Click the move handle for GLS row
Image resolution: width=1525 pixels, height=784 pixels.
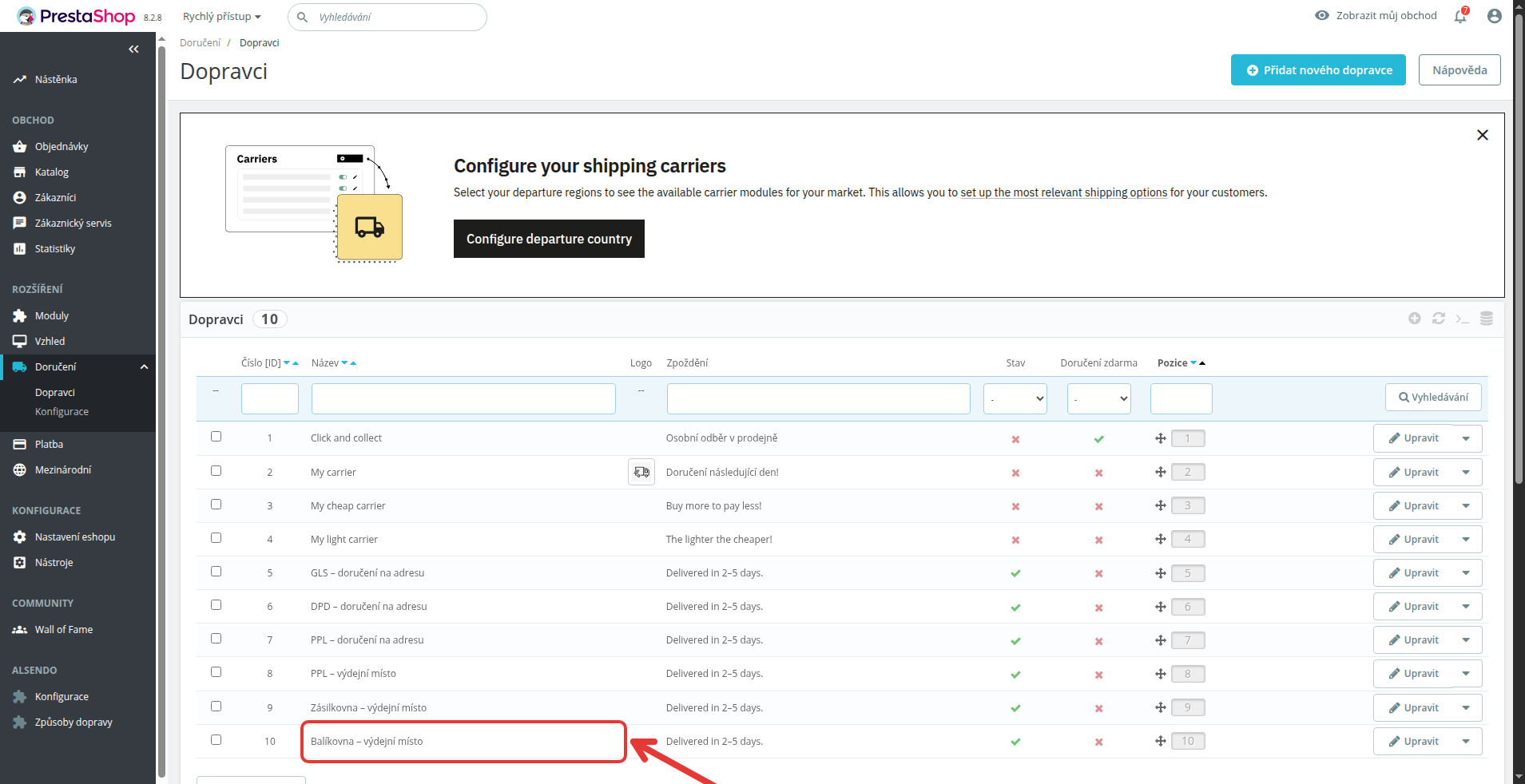tap(1160, 573)
